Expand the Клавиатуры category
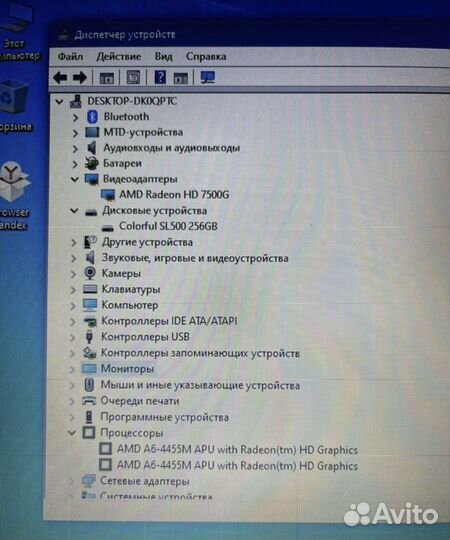The width and height of the screenshot is (450, 540). tap(73, 290)
